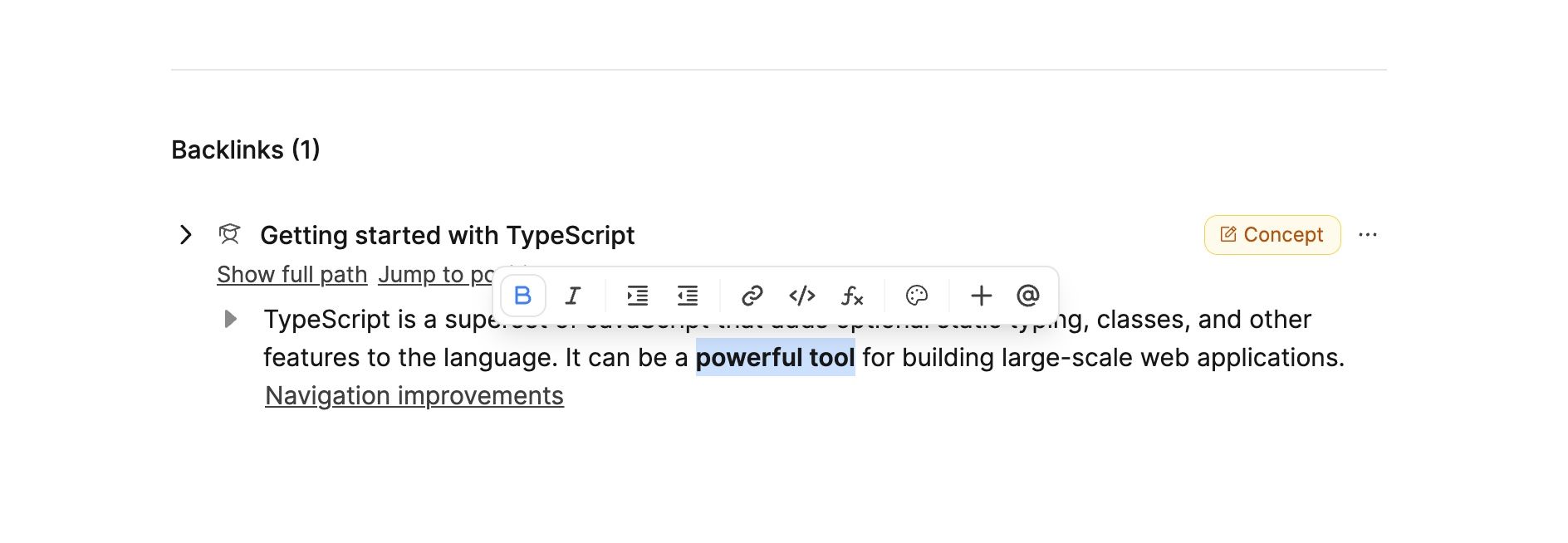
Task: Toggle bold on the selected text
Action: 522,296
